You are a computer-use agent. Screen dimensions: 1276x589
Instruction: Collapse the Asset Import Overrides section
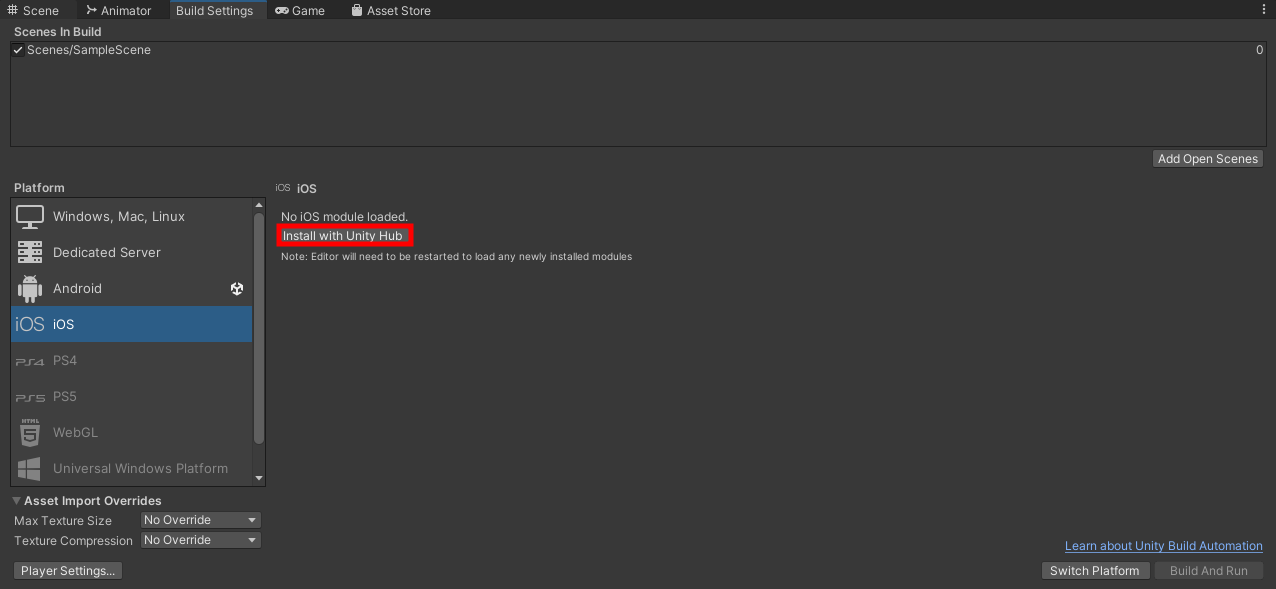(x=17, y=501)
